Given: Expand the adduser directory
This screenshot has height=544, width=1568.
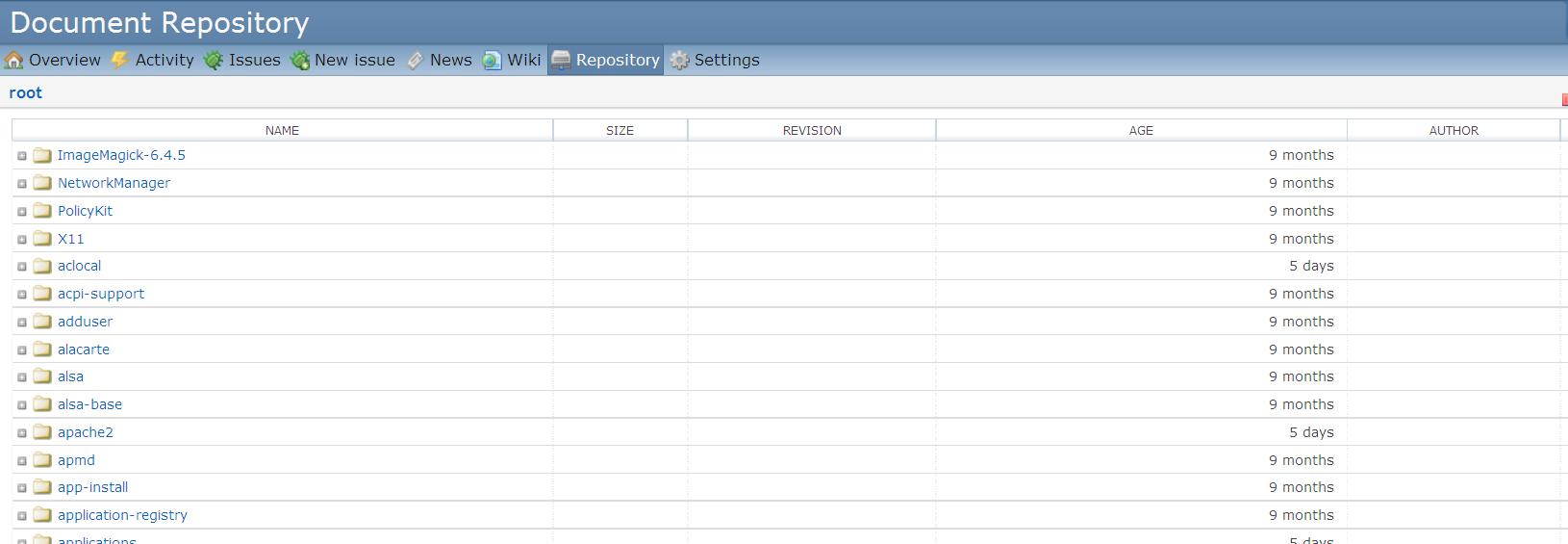Looking at the screenshot, I should [22, 323].
